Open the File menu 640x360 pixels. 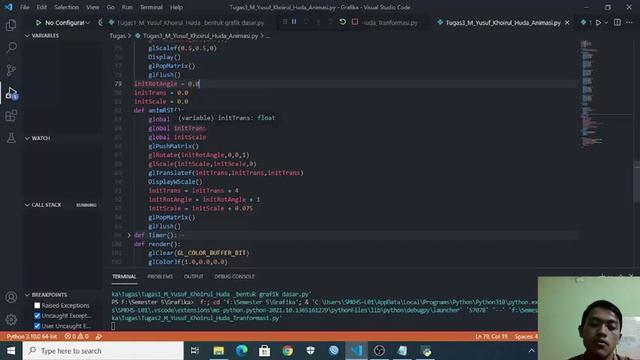point(24,7)
